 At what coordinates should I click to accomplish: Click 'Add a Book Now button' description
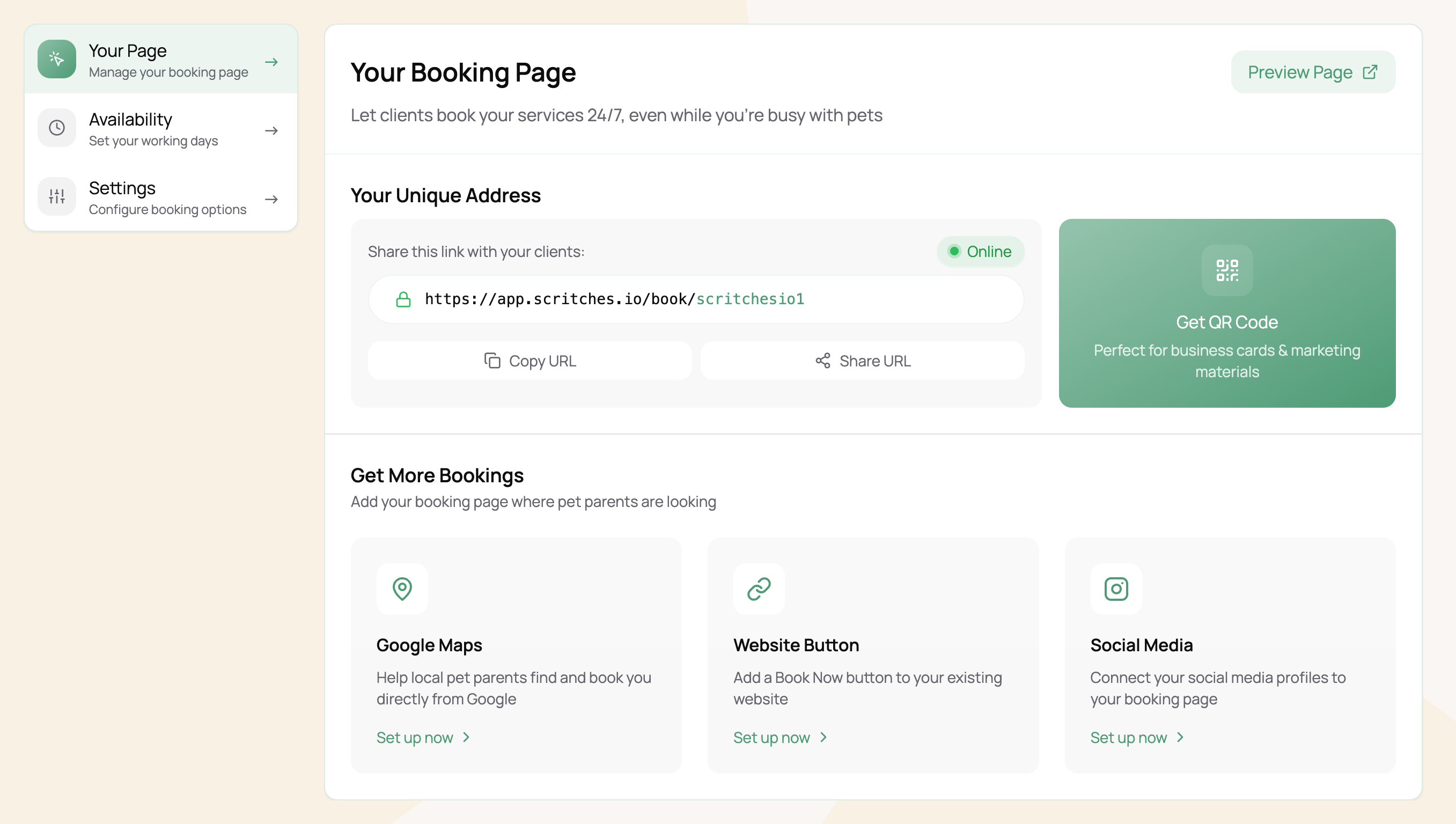coord(867,688)
